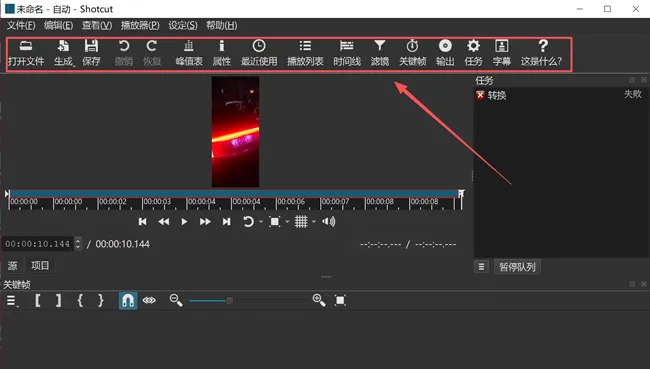This screenshot has height=369, width=650.
Task: Click the 打开文件 (Open File) button
Action: click(x=26, y=53)
